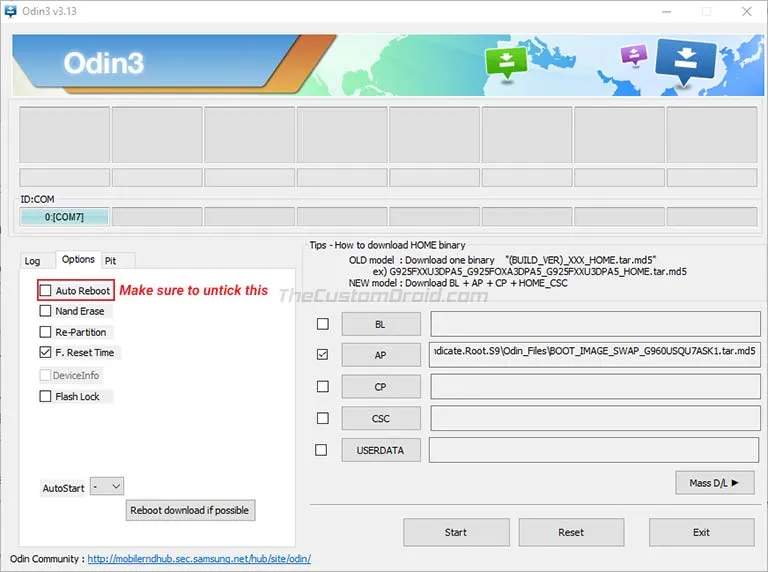The width and height of the screenshot is (768, 572).
Task: Select the 0:[COM7] port box
Action: coord(64,217)
